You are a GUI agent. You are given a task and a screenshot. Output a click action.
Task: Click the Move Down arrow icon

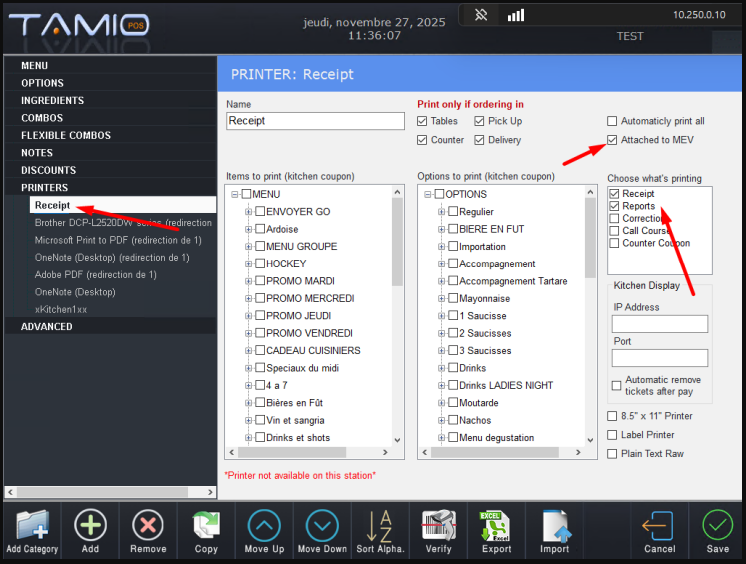tap(322, 525)
